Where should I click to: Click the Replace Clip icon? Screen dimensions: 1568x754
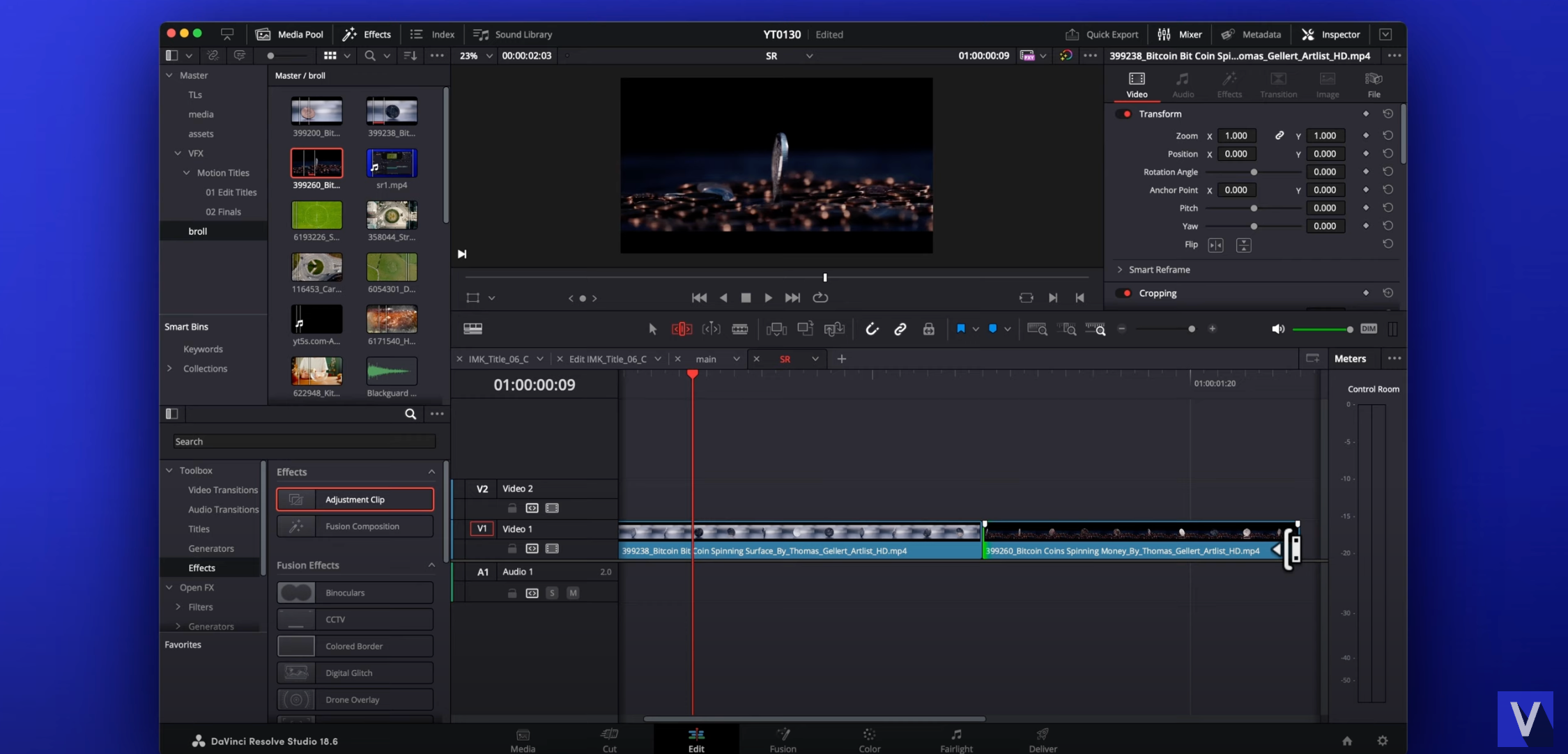[834, 329]
